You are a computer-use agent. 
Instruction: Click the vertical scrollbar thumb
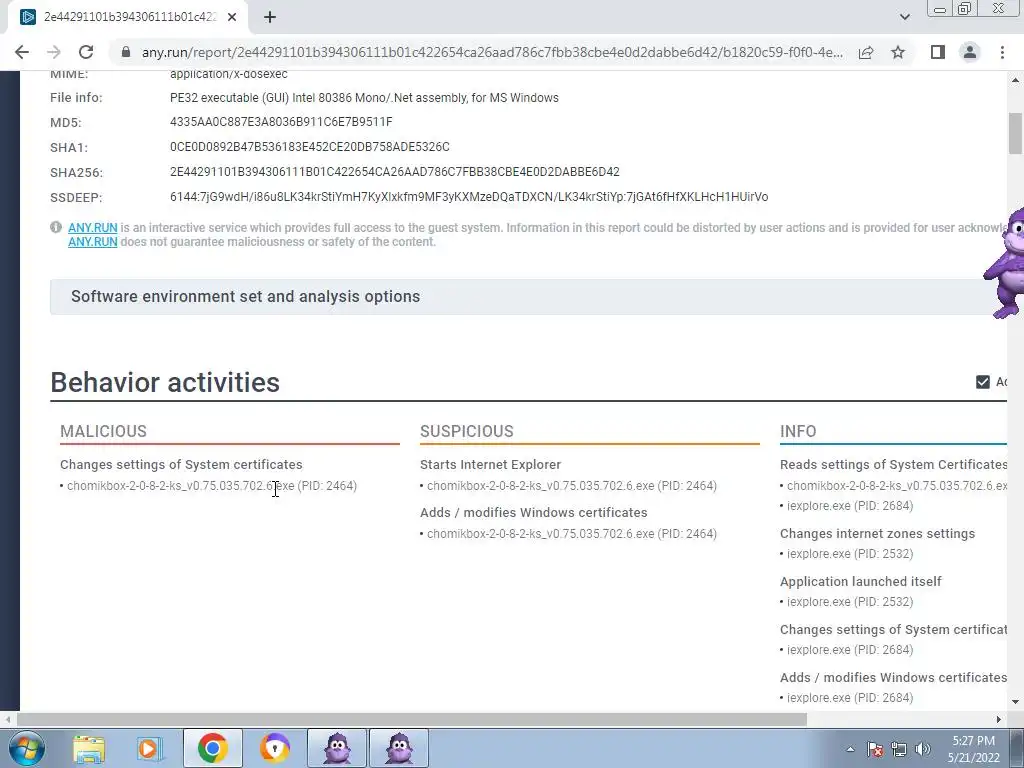click(x=1015, y=134)
